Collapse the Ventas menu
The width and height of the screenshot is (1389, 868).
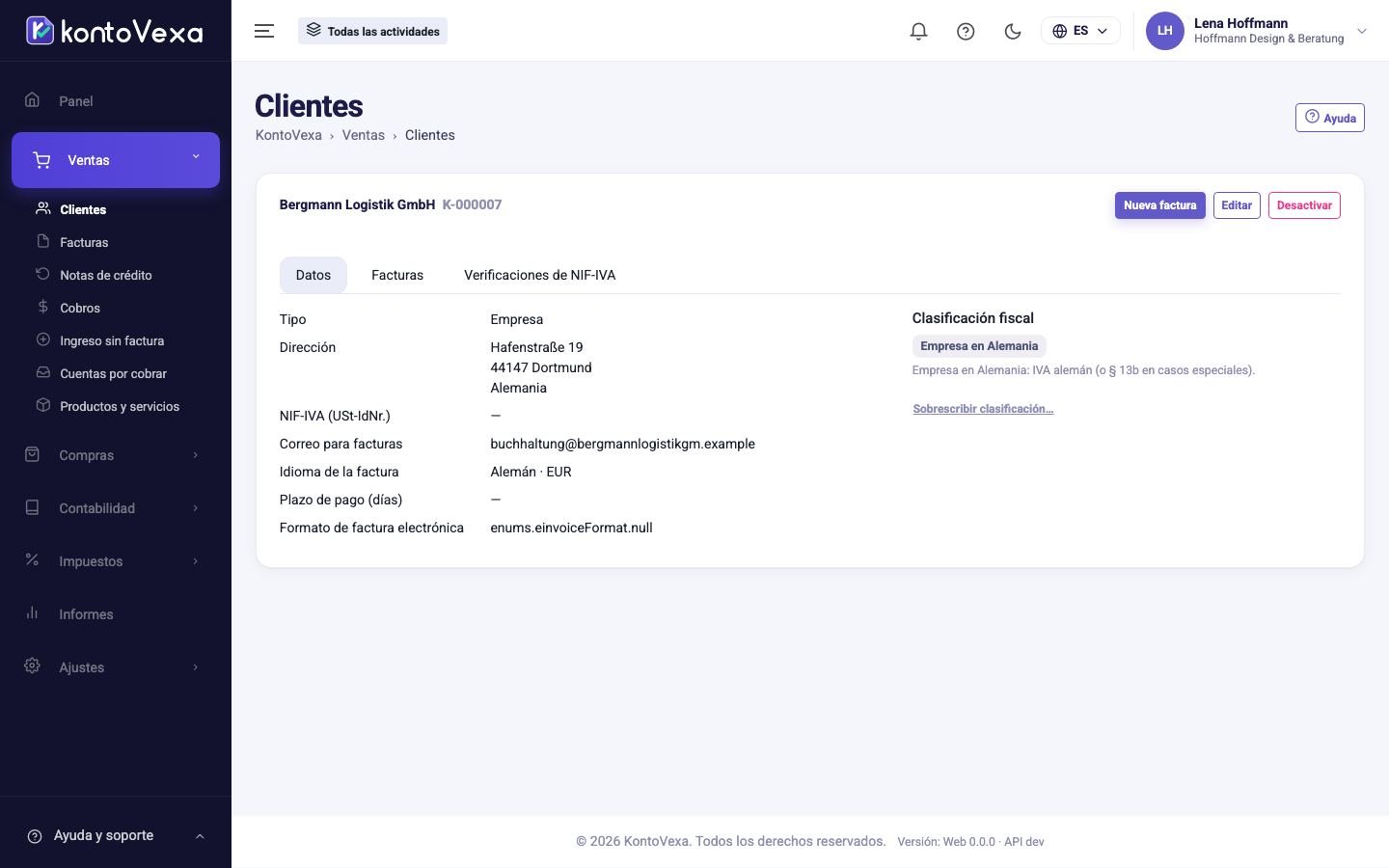(x=116, y=160)
